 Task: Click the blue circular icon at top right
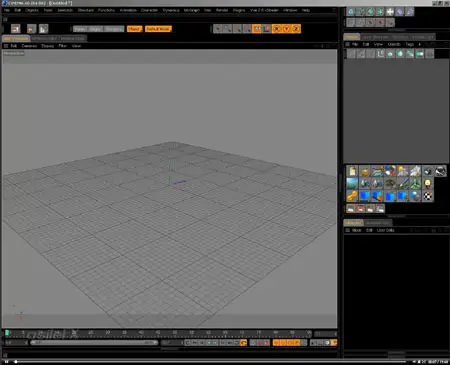point(351,12)
